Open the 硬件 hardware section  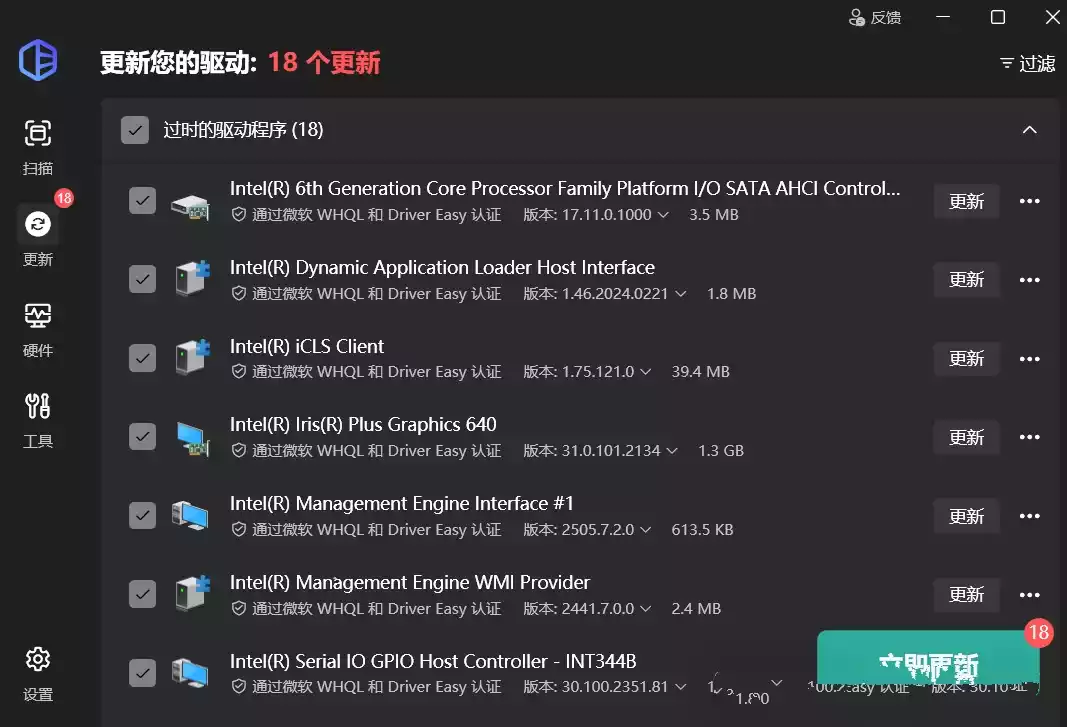point(37,315)
